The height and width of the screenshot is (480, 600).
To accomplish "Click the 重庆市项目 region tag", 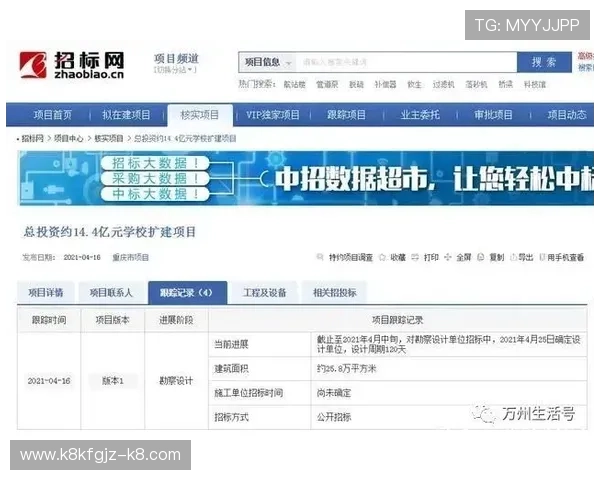I will tap(130, 258).
